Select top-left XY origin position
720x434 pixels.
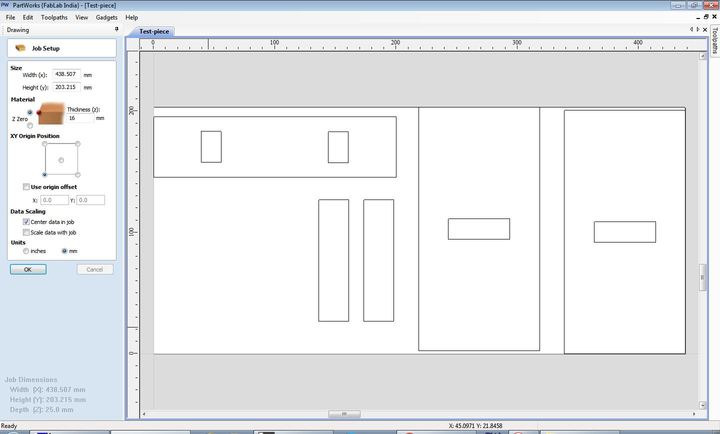point(45,144)
